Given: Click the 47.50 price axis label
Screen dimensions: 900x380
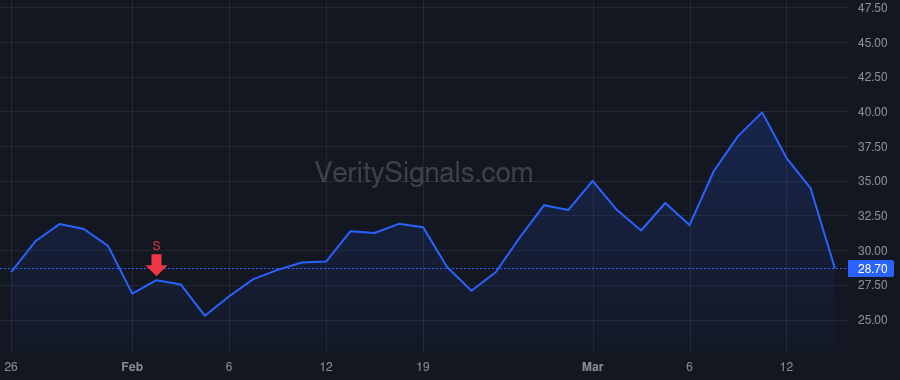Looking at the screenshot, I should coord(871,7).
